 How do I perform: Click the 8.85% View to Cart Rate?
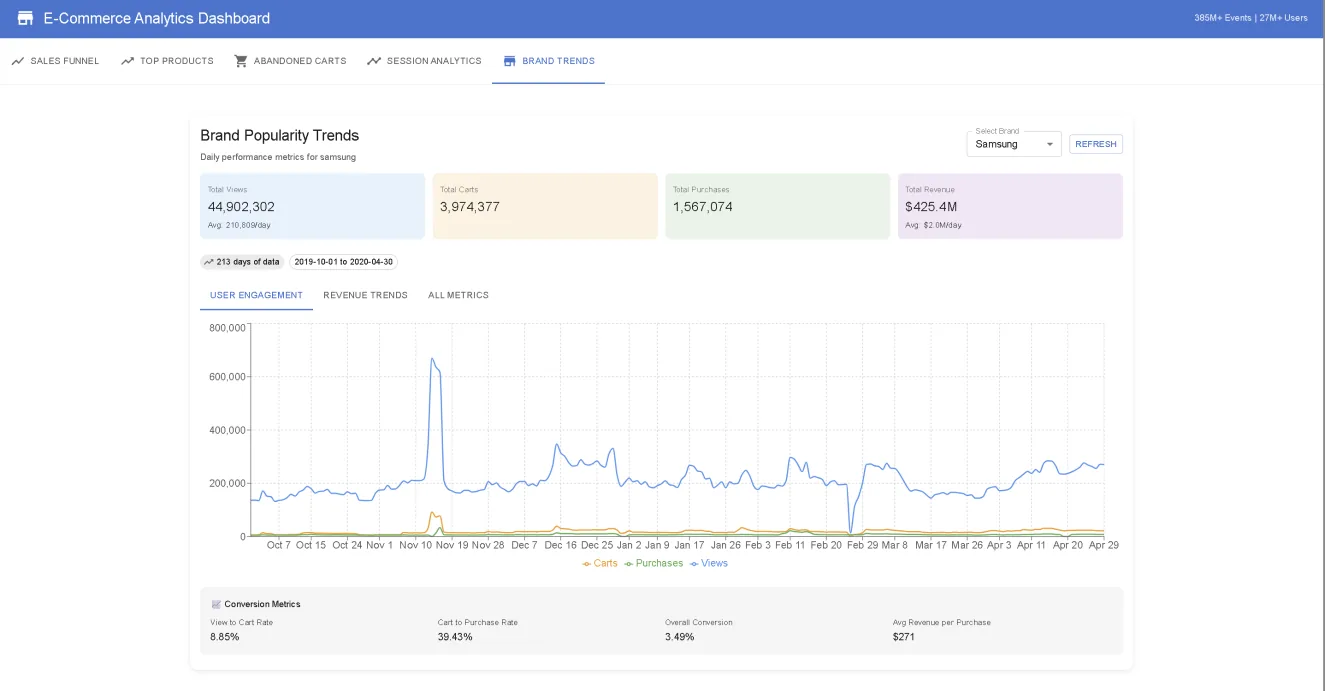coord(225,637)
